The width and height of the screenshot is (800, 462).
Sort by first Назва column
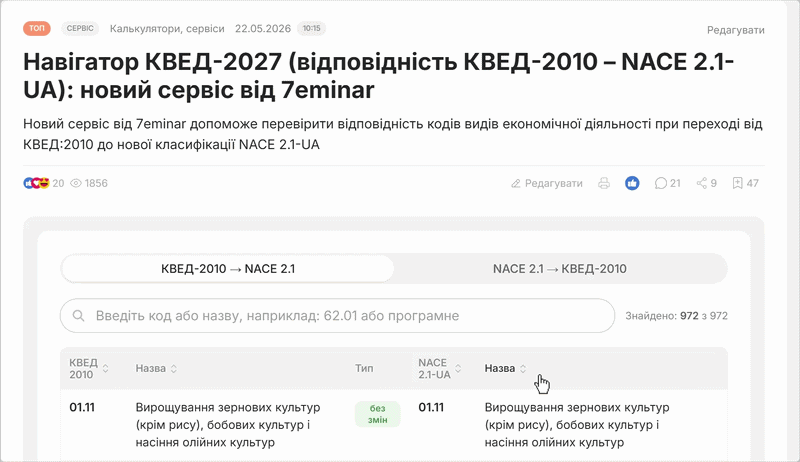click(x=156, y=368)
